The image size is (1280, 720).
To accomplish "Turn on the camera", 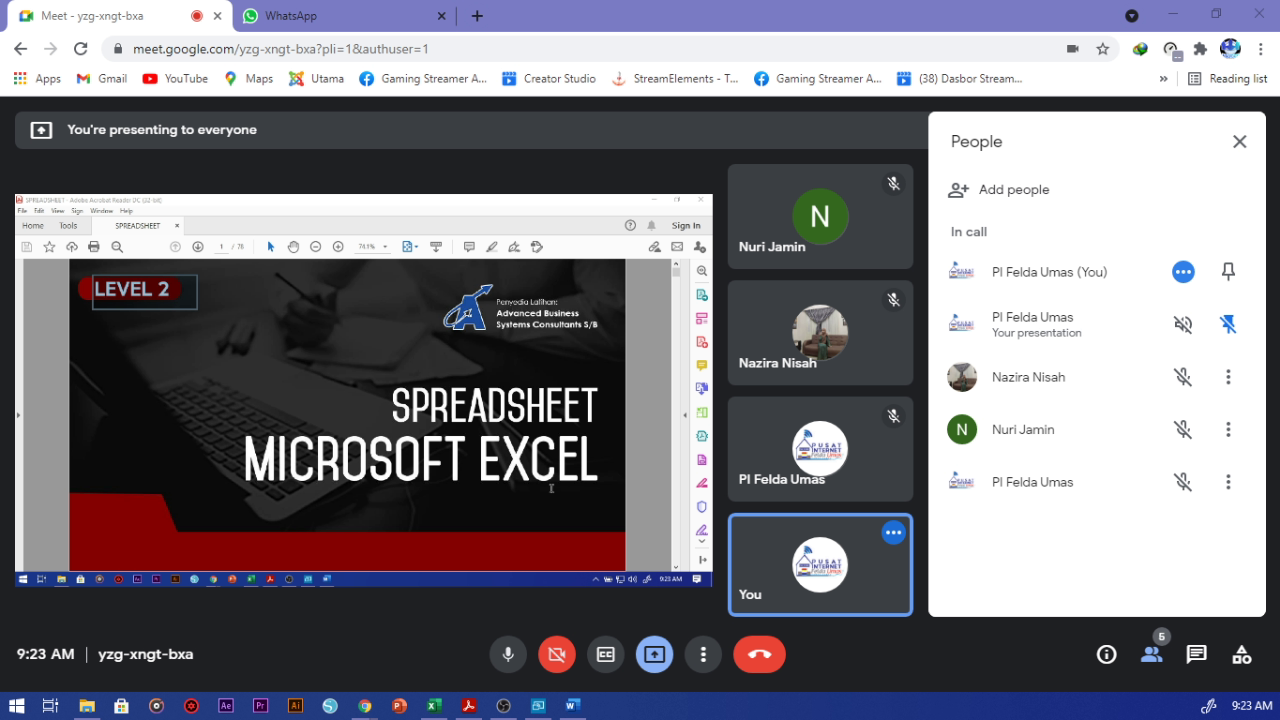I will 557,654.
